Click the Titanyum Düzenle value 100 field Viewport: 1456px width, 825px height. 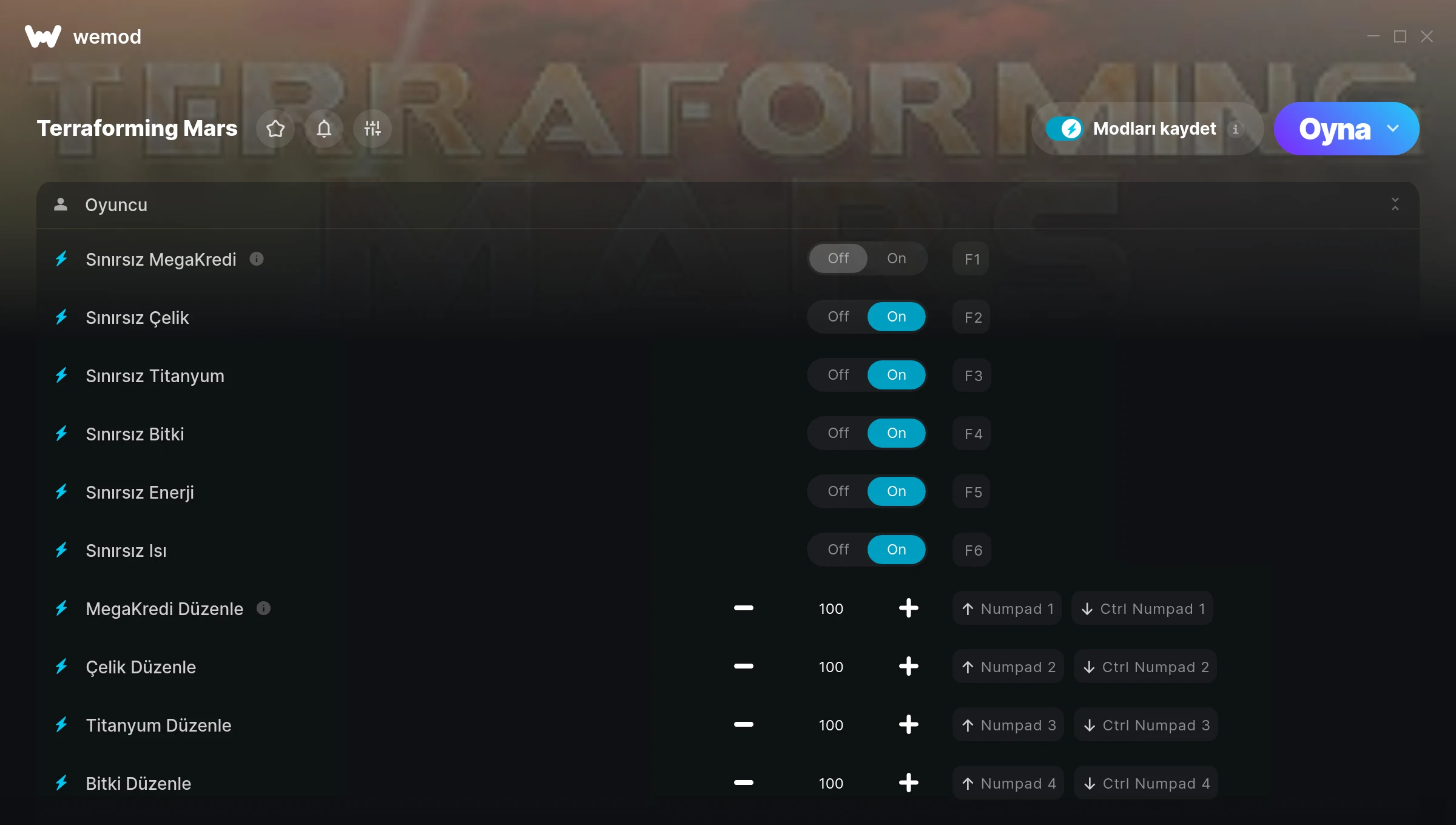[831, 725]
